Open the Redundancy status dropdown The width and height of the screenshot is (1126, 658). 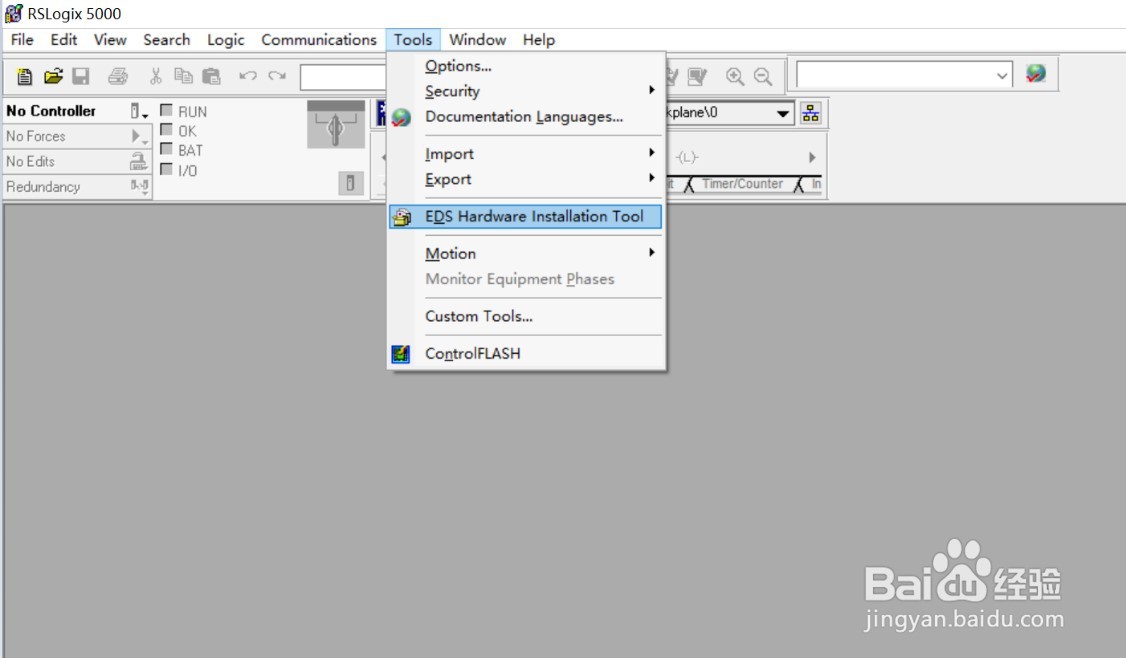pos(139,187)
